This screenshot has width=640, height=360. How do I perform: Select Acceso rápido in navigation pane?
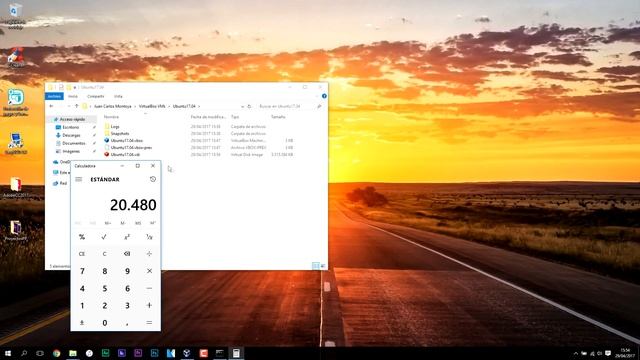[72, 119]
